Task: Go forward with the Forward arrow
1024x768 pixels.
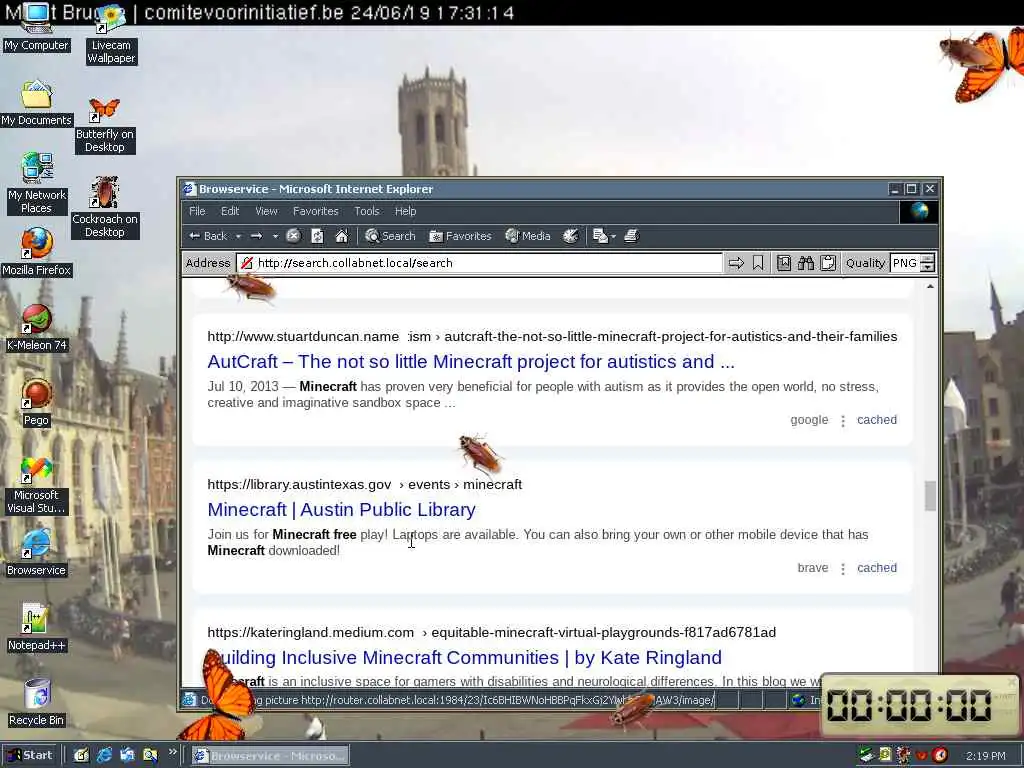Action: click(x=257, y=236)
